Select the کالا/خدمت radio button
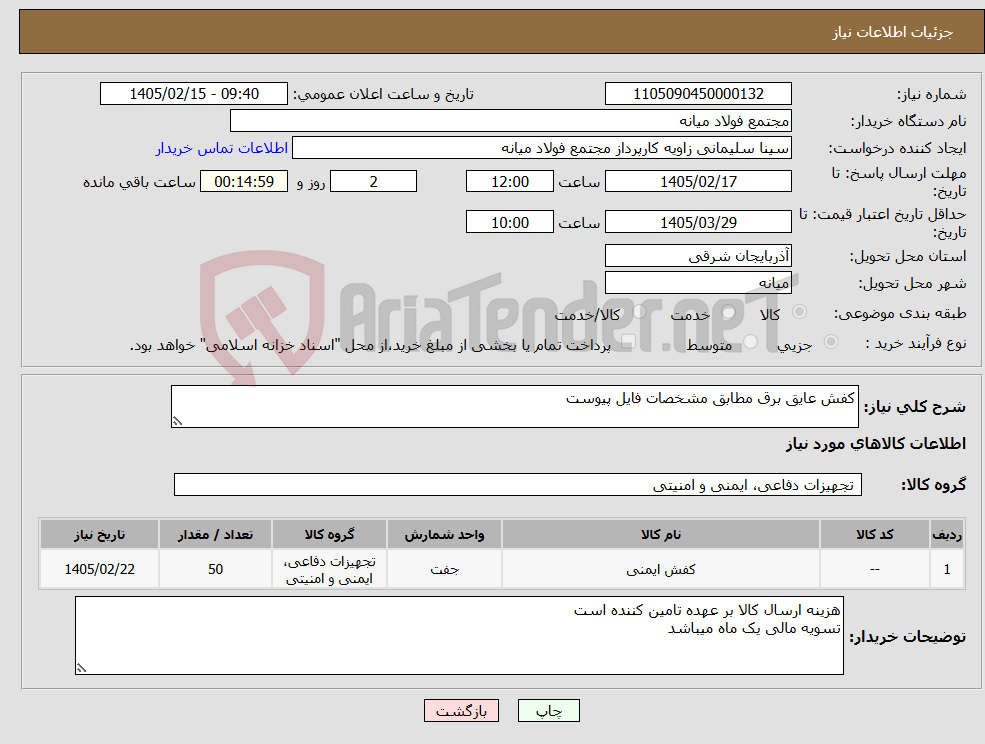Image resolution: width=985 pixels, height=744 pixels. click(639, 312)
